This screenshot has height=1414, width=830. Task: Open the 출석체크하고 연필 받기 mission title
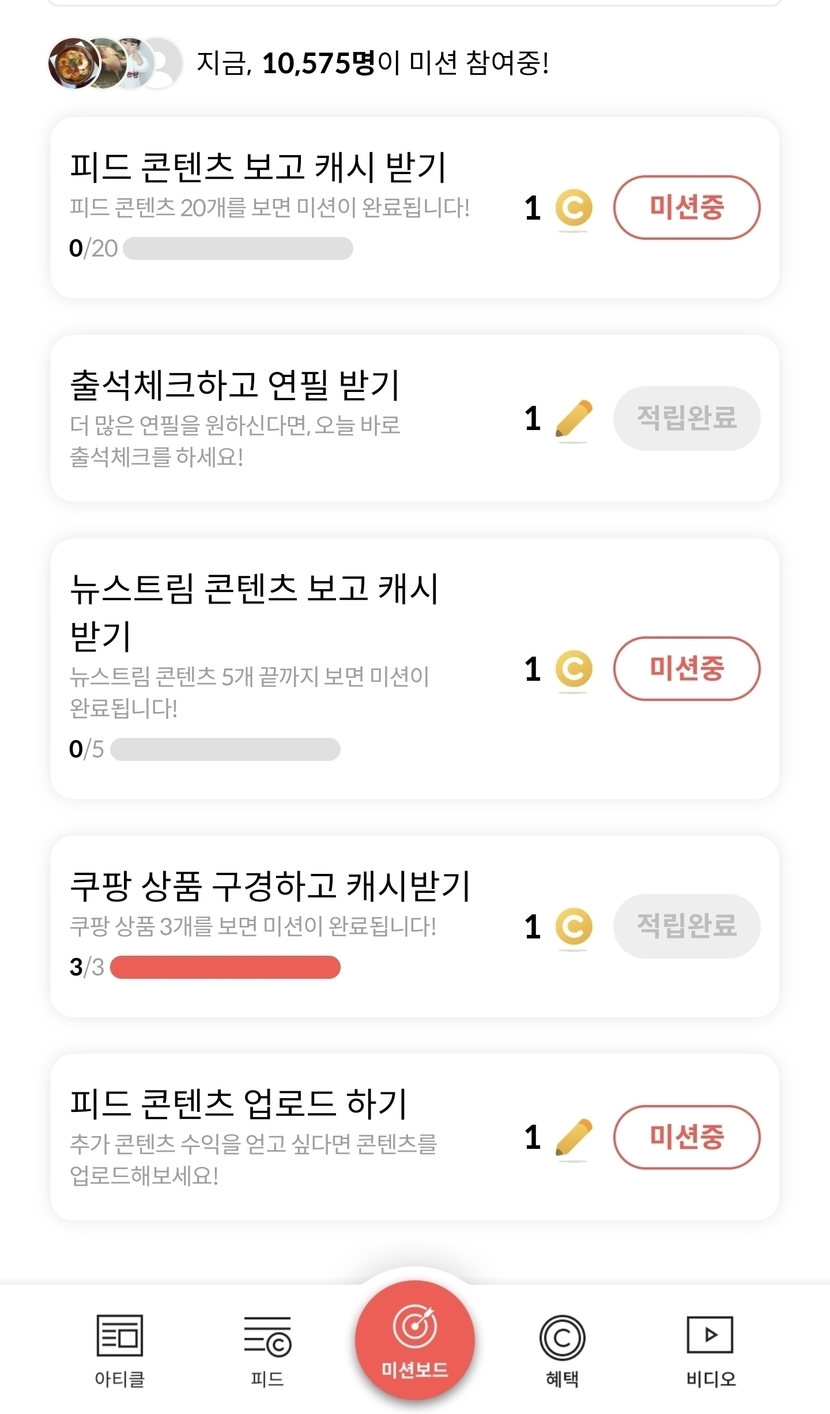click(235, 384)
